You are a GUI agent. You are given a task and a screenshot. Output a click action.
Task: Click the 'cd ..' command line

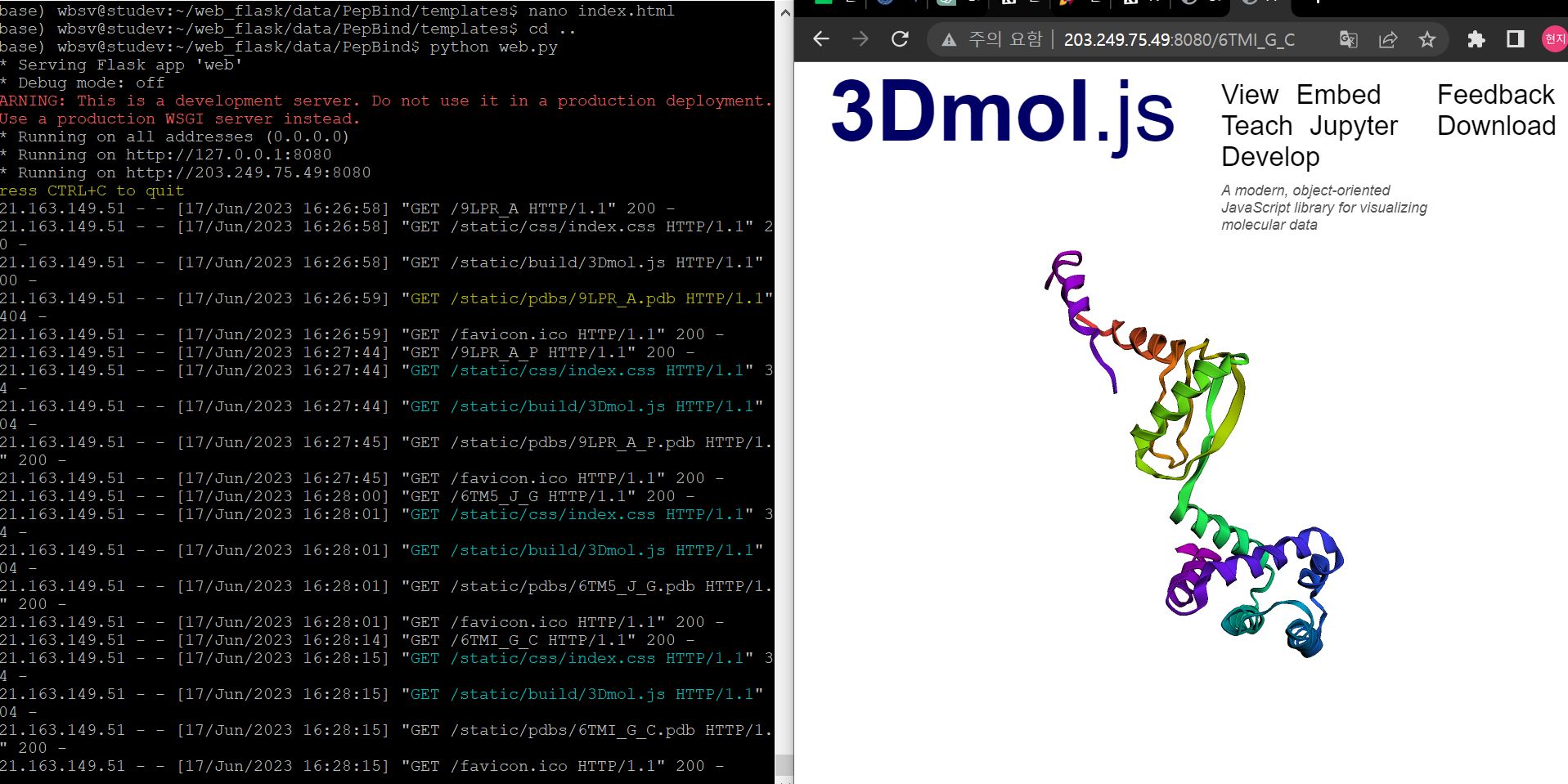point(288,29)
